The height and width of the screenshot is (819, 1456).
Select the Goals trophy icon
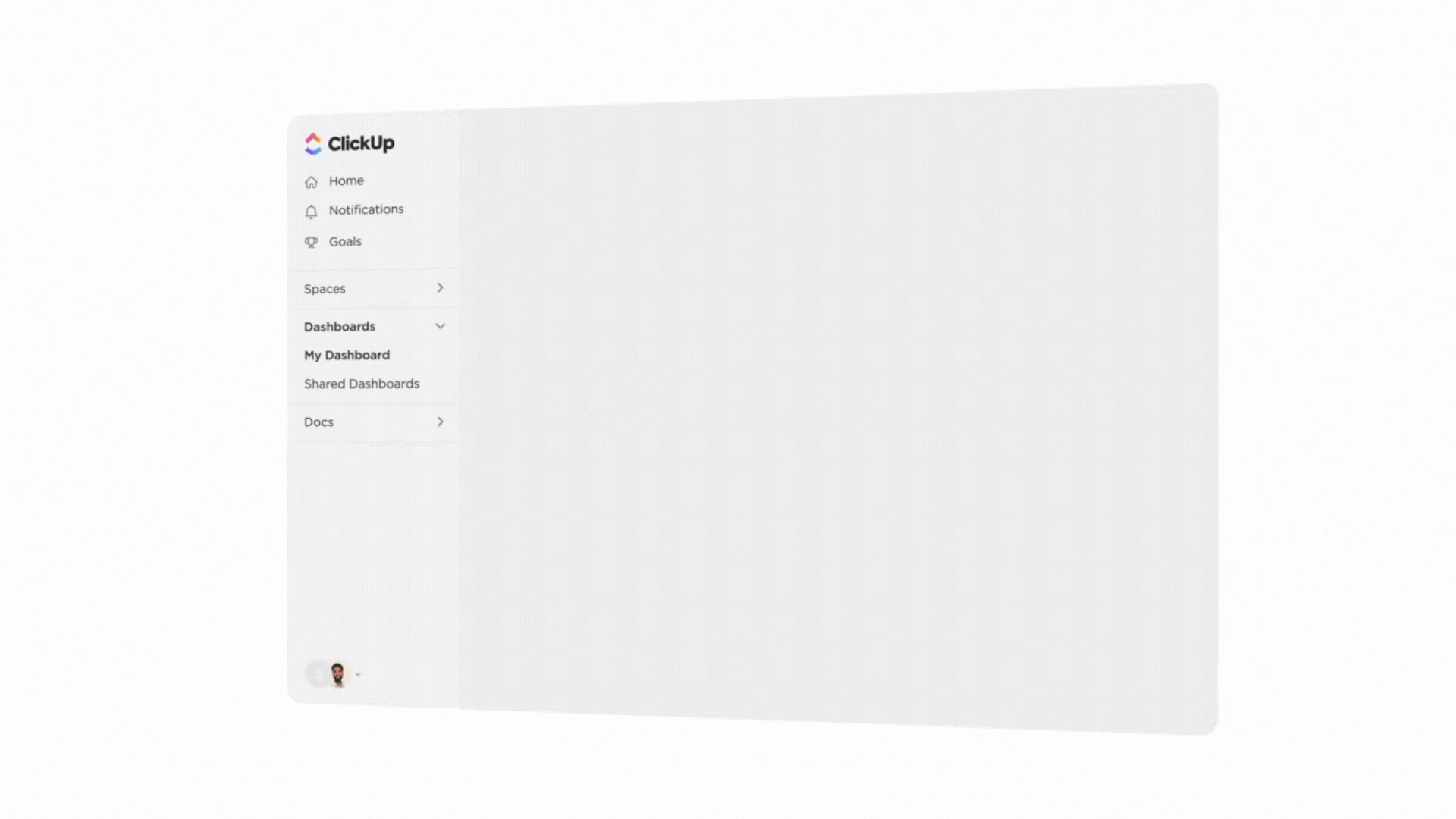(310, 241)
